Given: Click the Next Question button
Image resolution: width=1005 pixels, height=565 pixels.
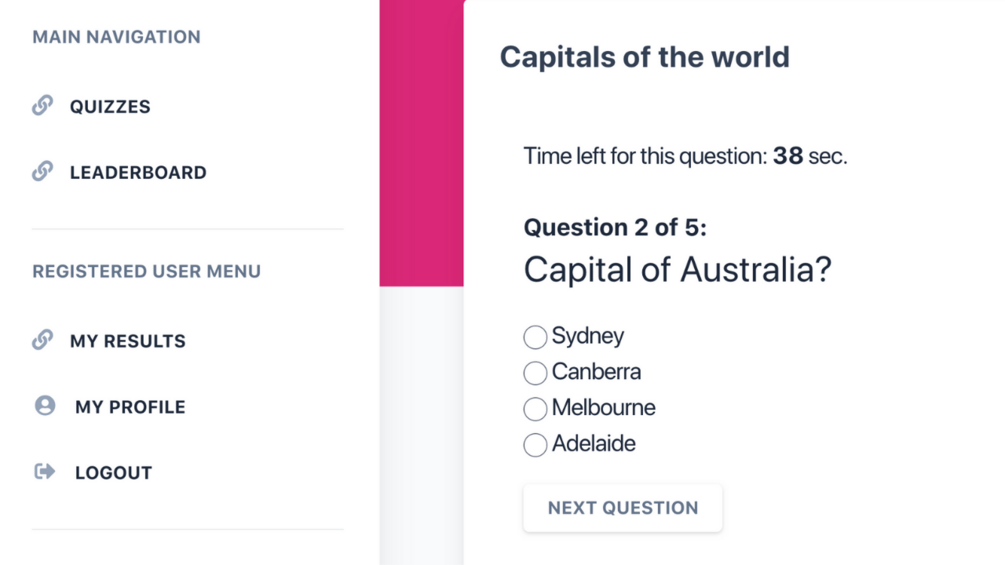Looking at the screenshot, I should 623,508.
